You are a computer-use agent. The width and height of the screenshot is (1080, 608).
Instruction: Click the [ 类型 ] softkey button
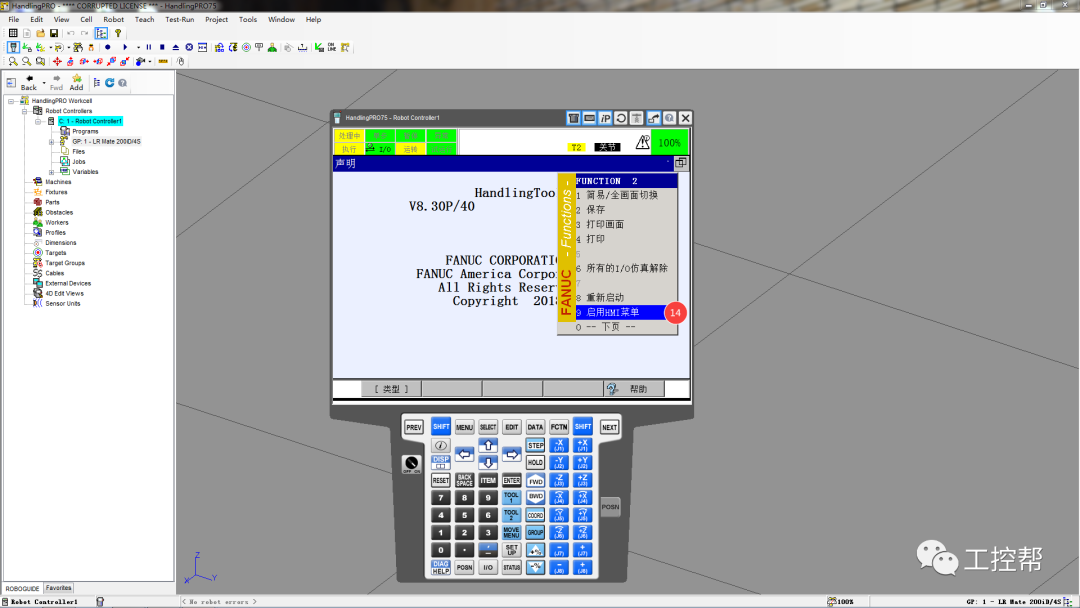point(391,389)
